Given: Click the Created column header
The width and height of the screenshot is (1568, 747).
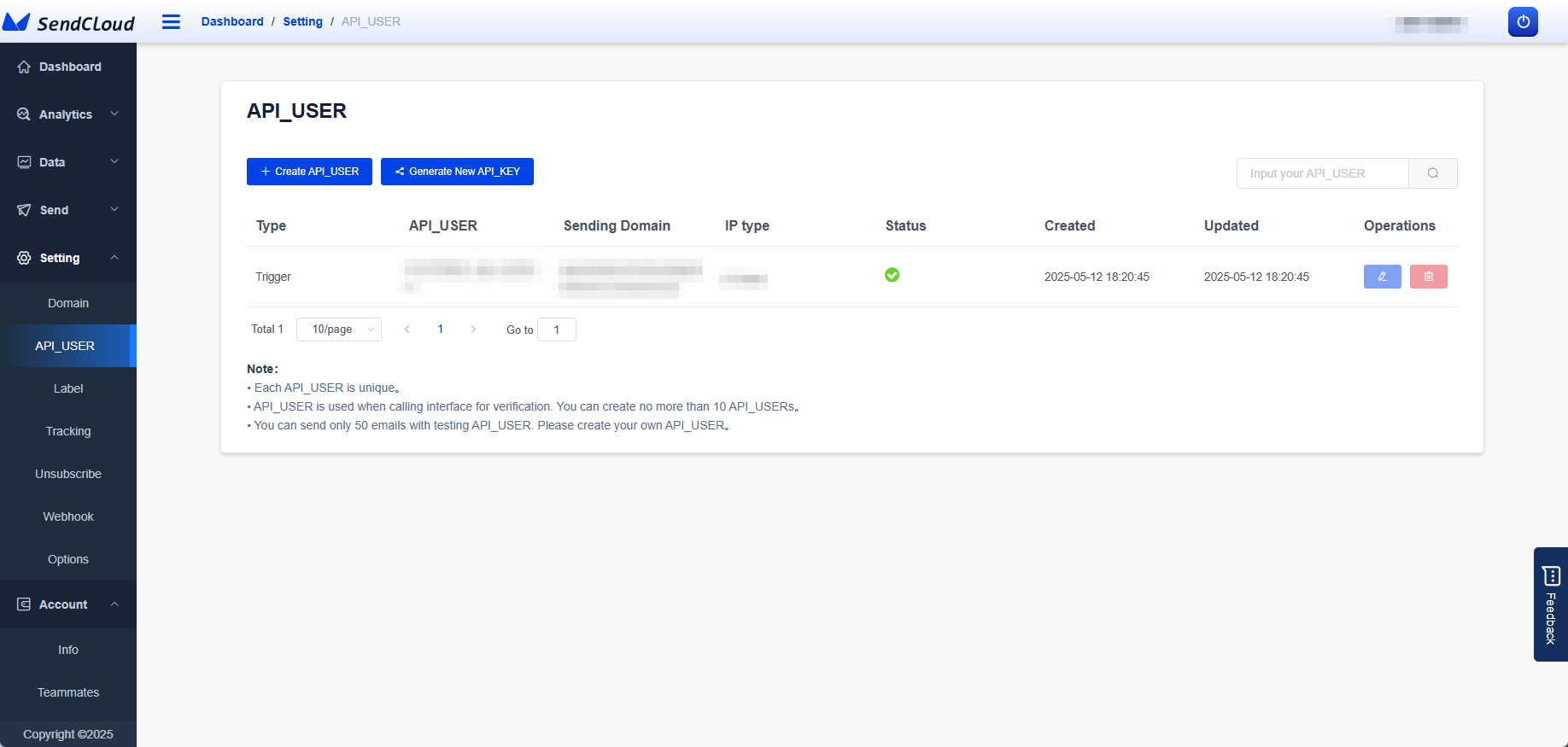Looking at the screenshot, I should coord(1069,225).
